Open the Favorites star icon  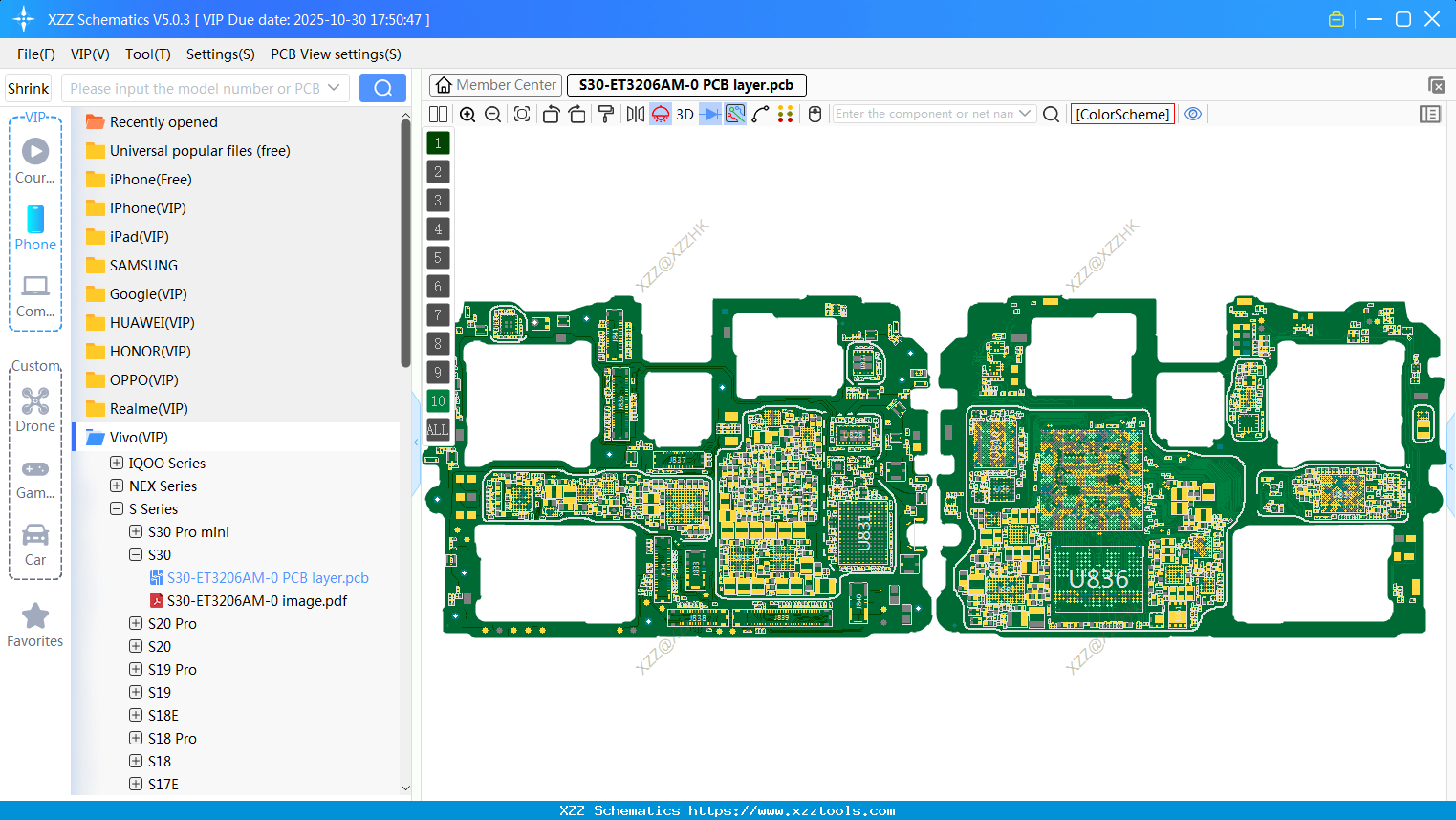coord(35,625)
